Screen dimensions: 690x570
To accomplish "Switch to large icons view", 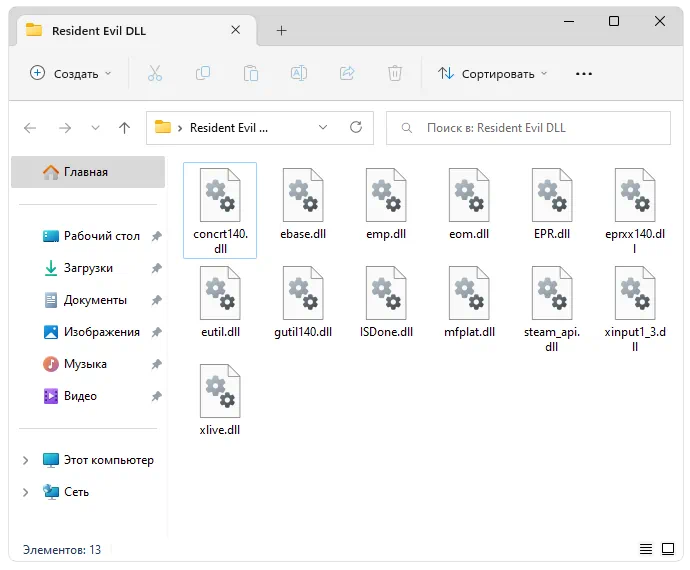I will pos(668,549).
